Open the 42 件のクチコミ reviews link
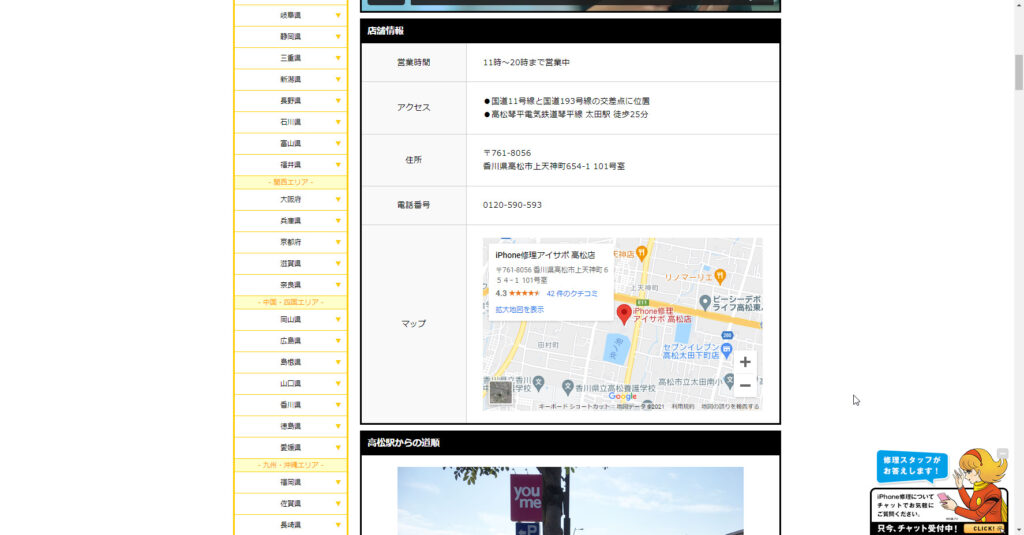This screenshot has width=1024, height=535. (571, 294)
